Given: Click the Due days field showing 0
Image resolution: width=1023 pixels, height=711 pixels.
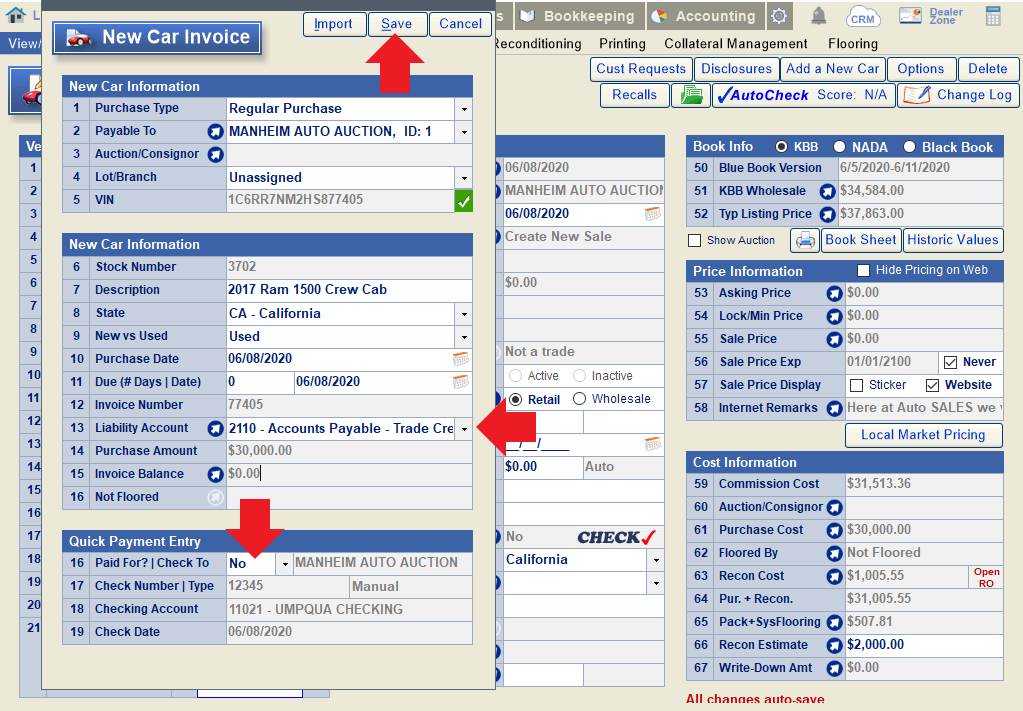Looking at the screenshot, I should pyautogui.click(x=260, y=382).
